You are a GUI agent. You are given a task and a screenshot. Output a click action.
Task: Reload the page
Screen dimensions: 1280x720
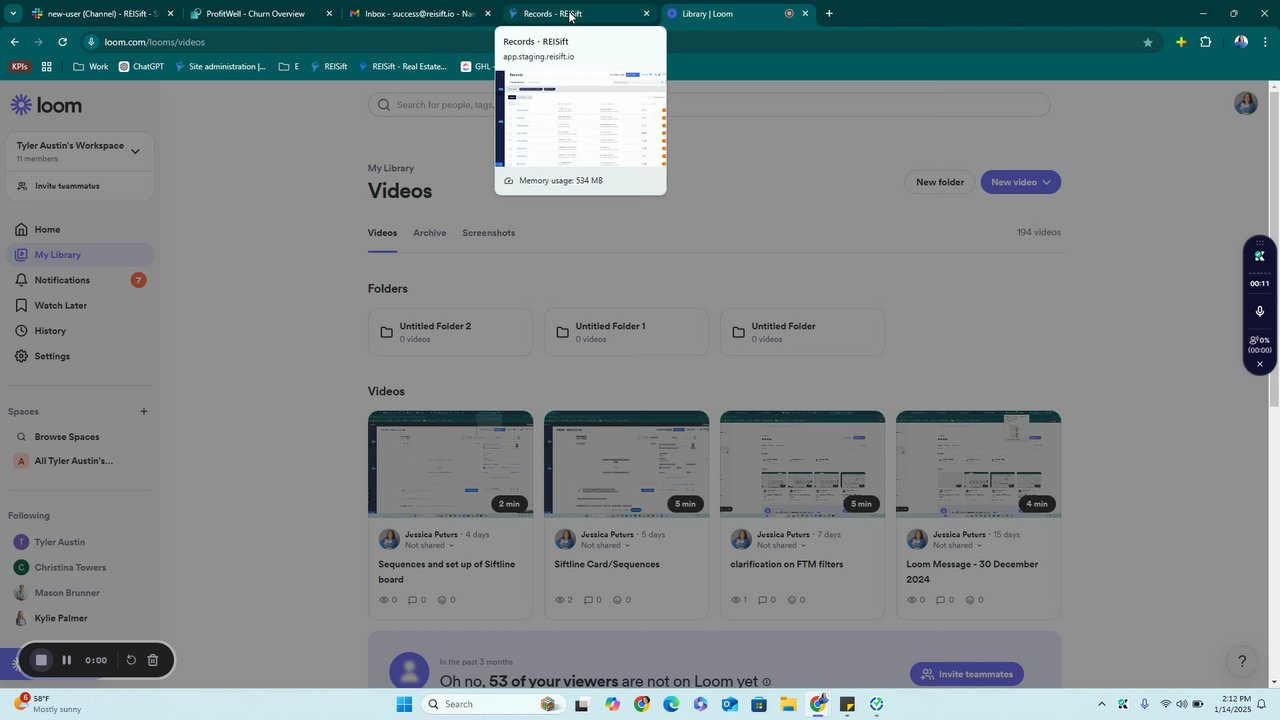click(63, 42)
